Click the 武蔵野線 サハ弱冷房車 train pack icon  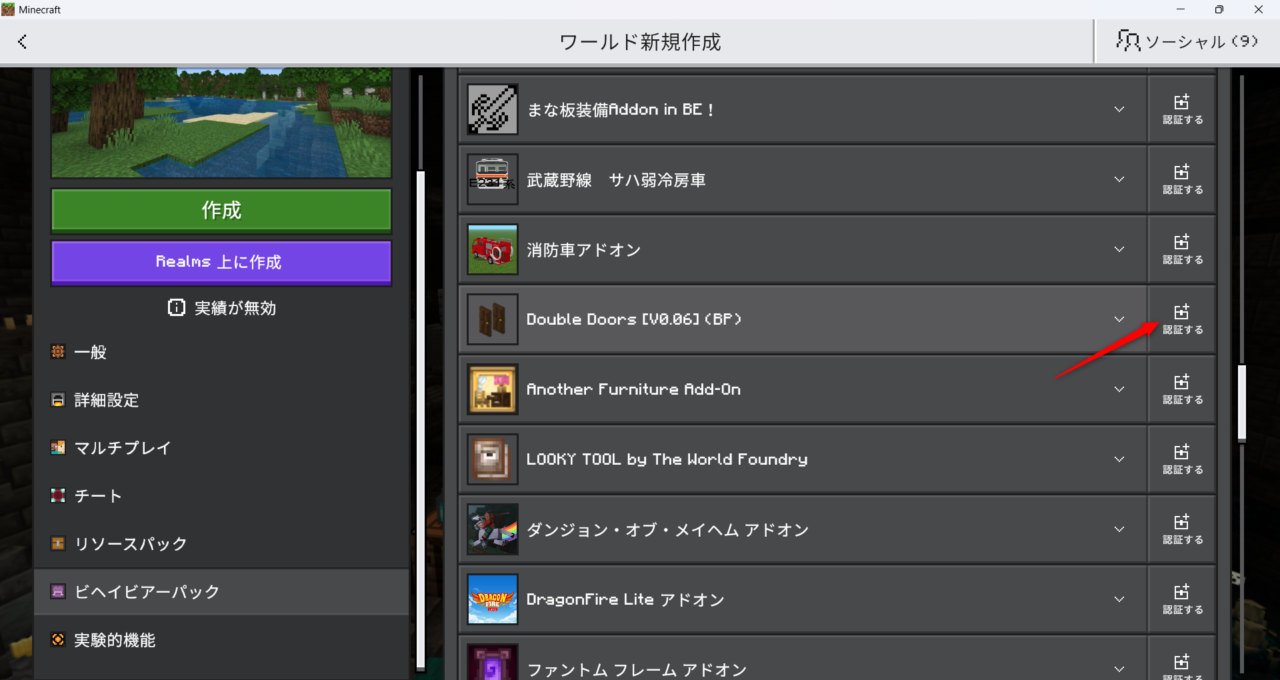(492, 180)
